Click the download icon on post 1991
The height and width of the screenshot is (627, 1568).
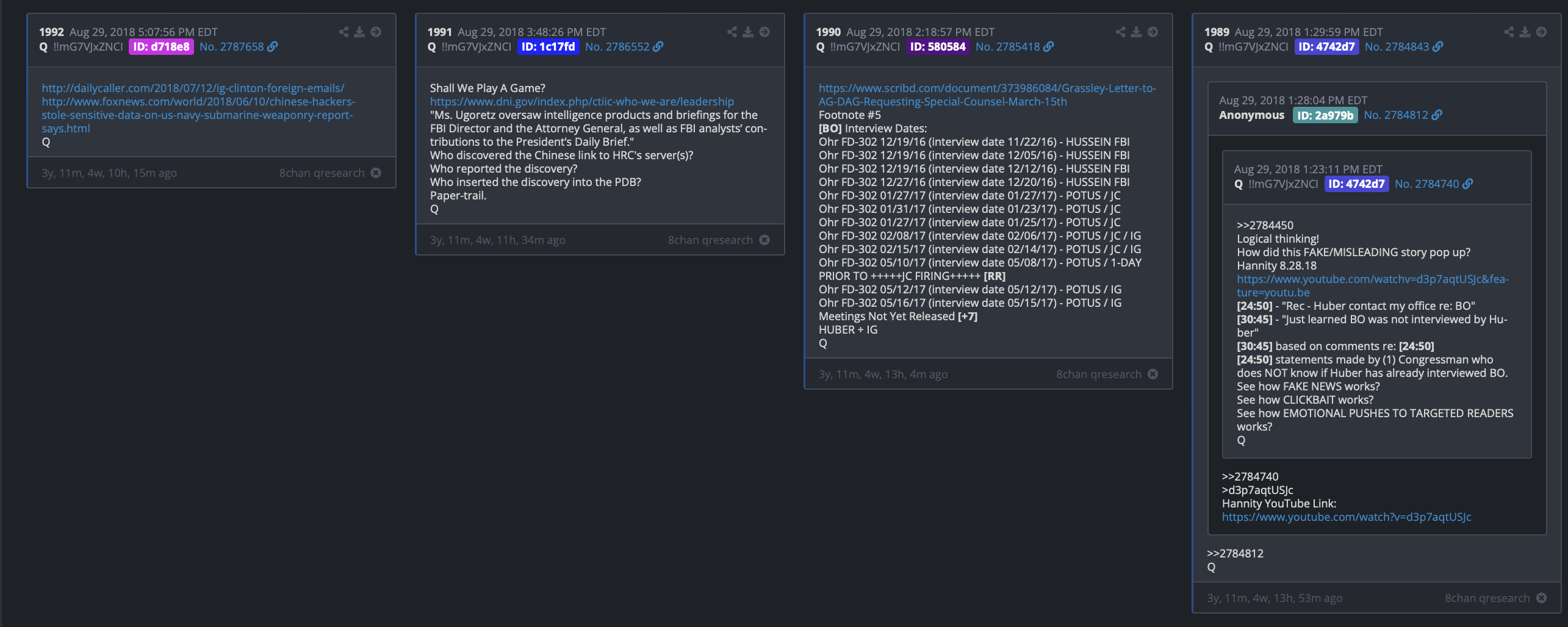748,32
